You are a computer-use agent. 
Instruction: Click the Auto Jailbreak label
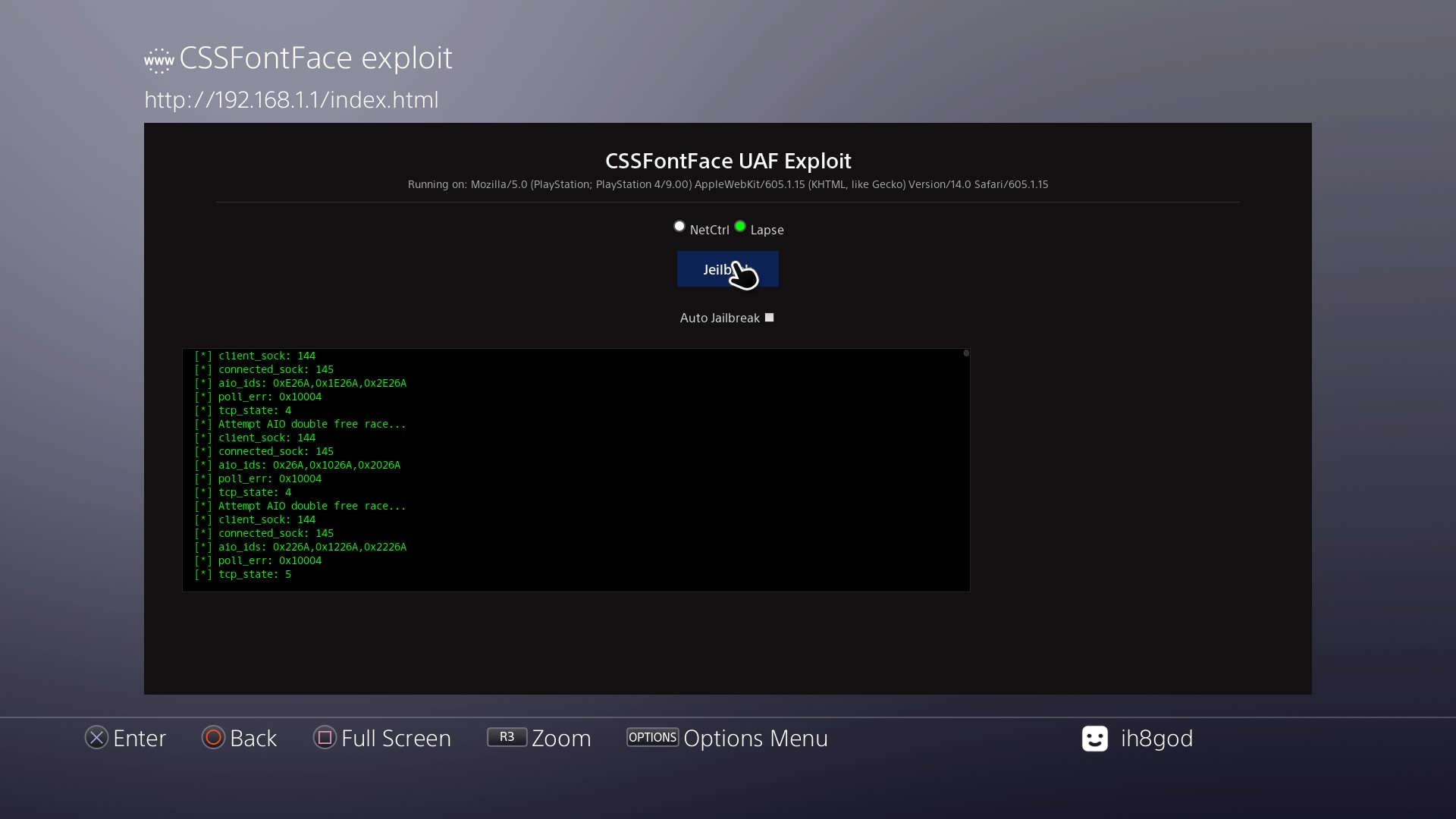720,318
